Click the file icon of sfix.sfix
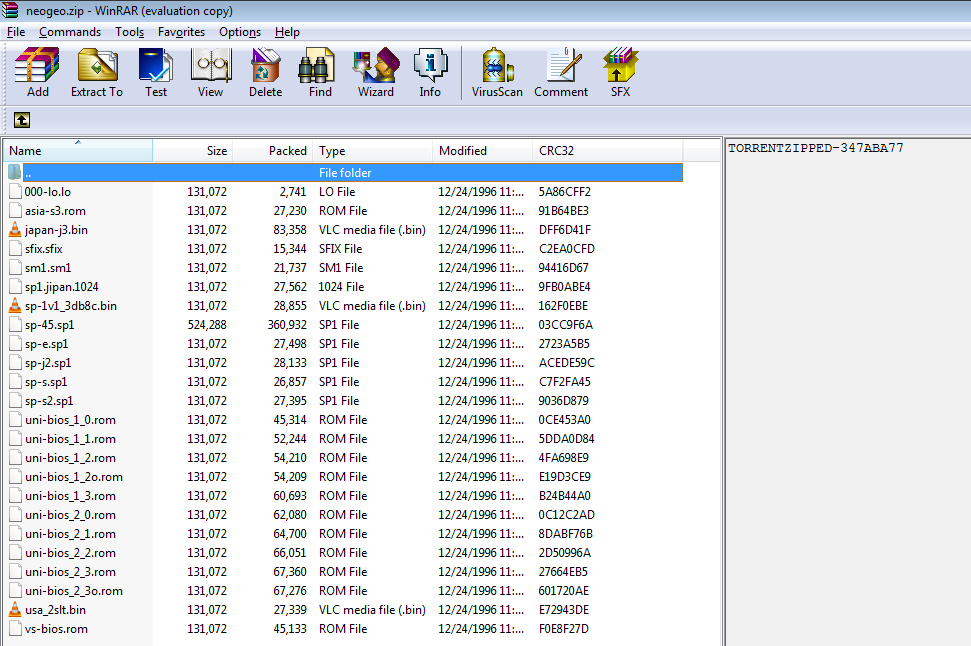 pos(15,248)
